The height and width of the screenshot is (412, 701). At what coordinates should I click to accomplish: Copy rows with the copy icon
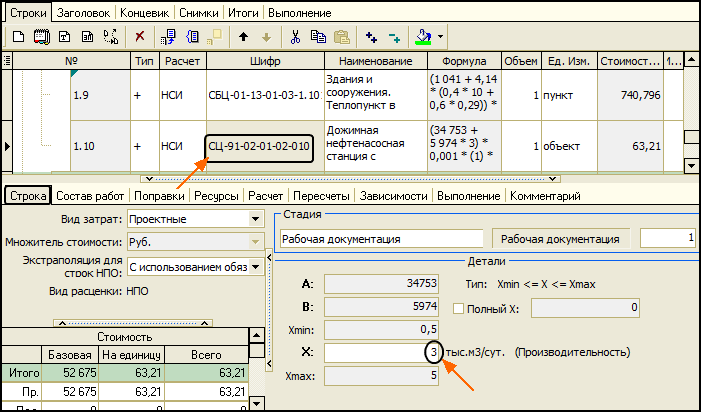coord(318,37)
